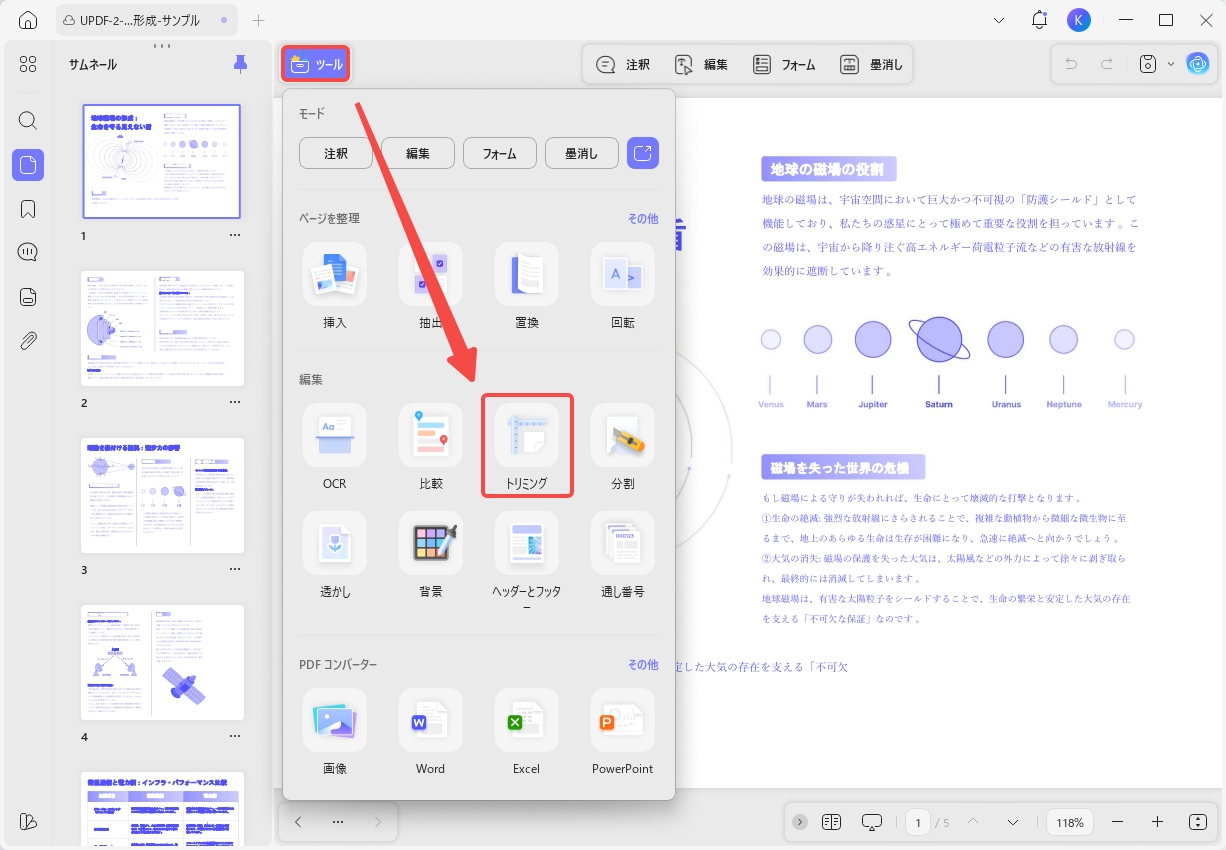Viewport: 1226px width, 850px height.
Task: Open the Split tool (分割)
Action: click(x=622, y=447)
